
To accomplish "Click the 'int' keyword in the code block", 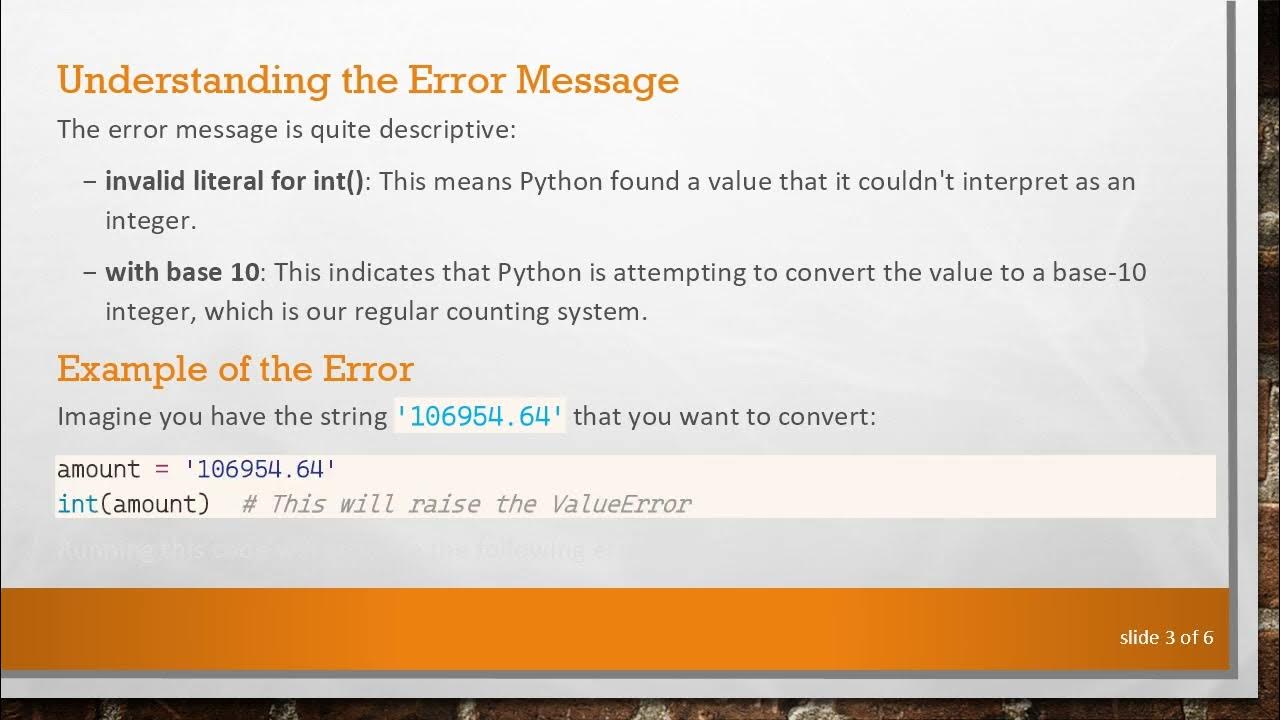I will (77, 503).
